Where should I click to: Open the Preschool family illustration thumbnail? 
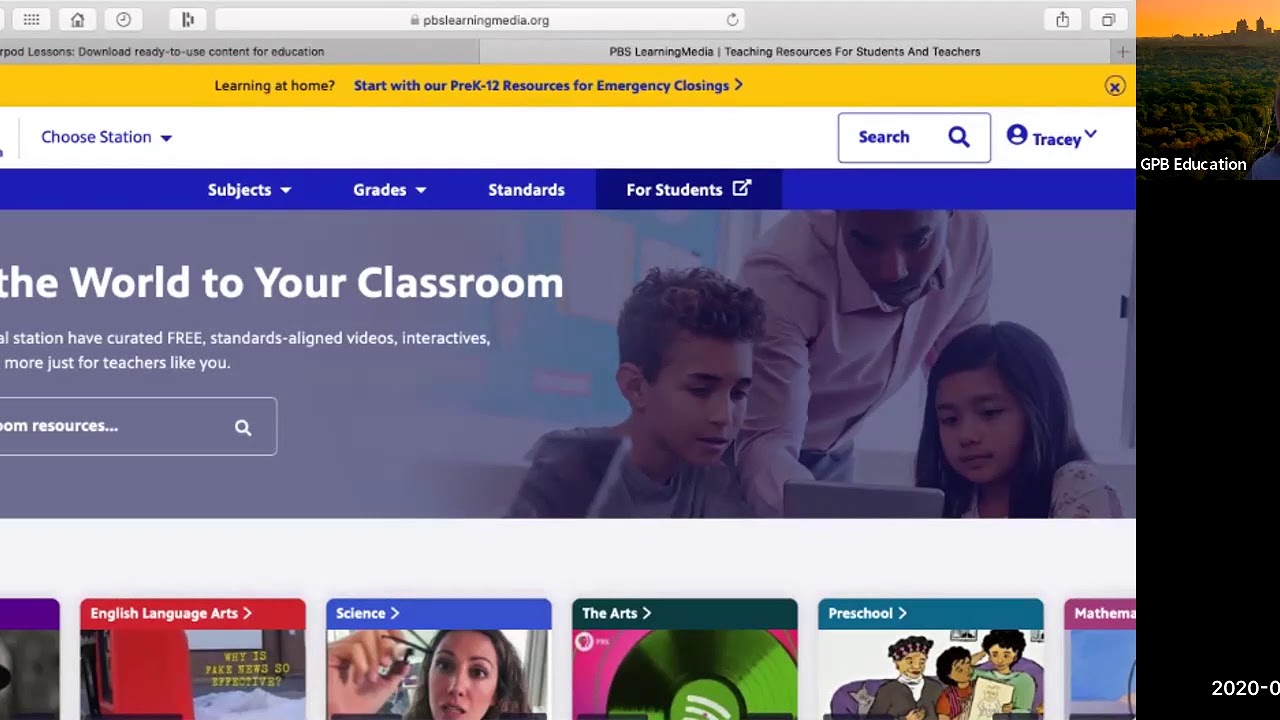click(931, 674)
